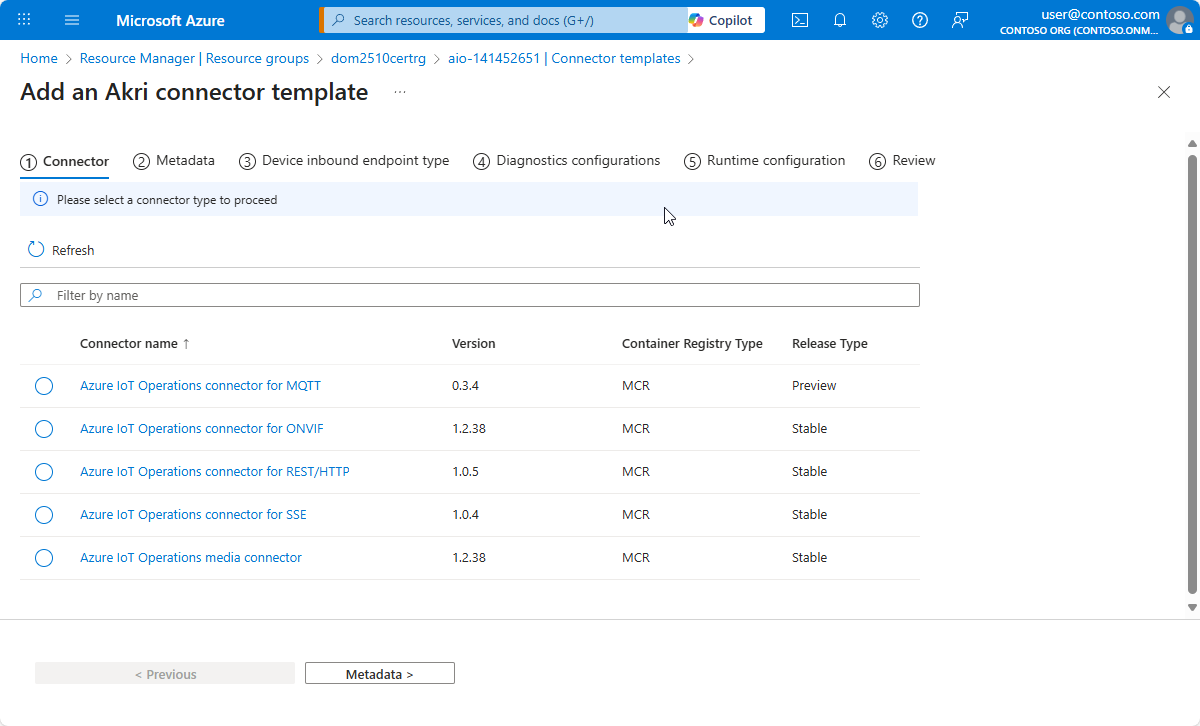The width and height of the screenshot is (1200, 726).
Task: Open the account menu via user avatar
Action: pyautogui.click(x=1178, y=21)
